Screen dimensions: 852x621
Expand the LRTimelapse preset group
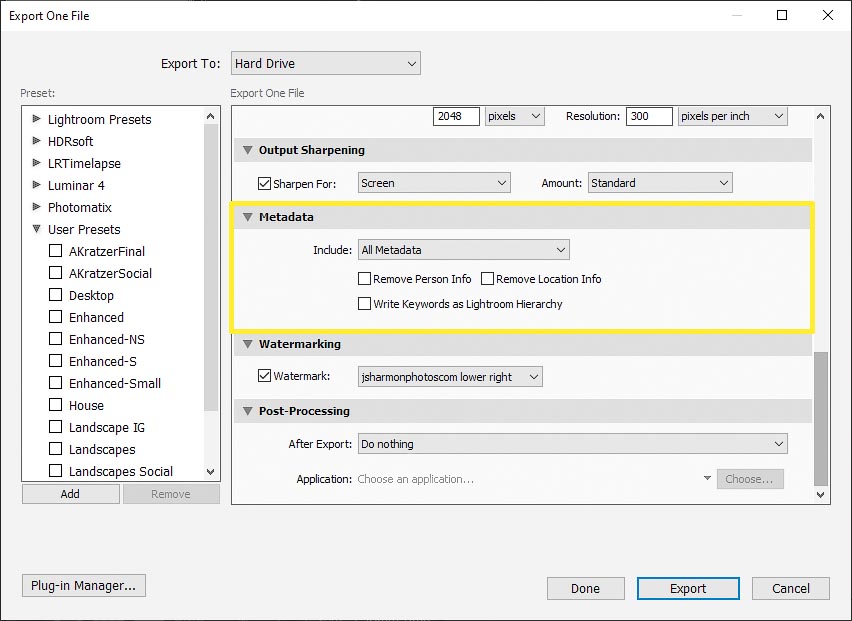tap(36, 162)
